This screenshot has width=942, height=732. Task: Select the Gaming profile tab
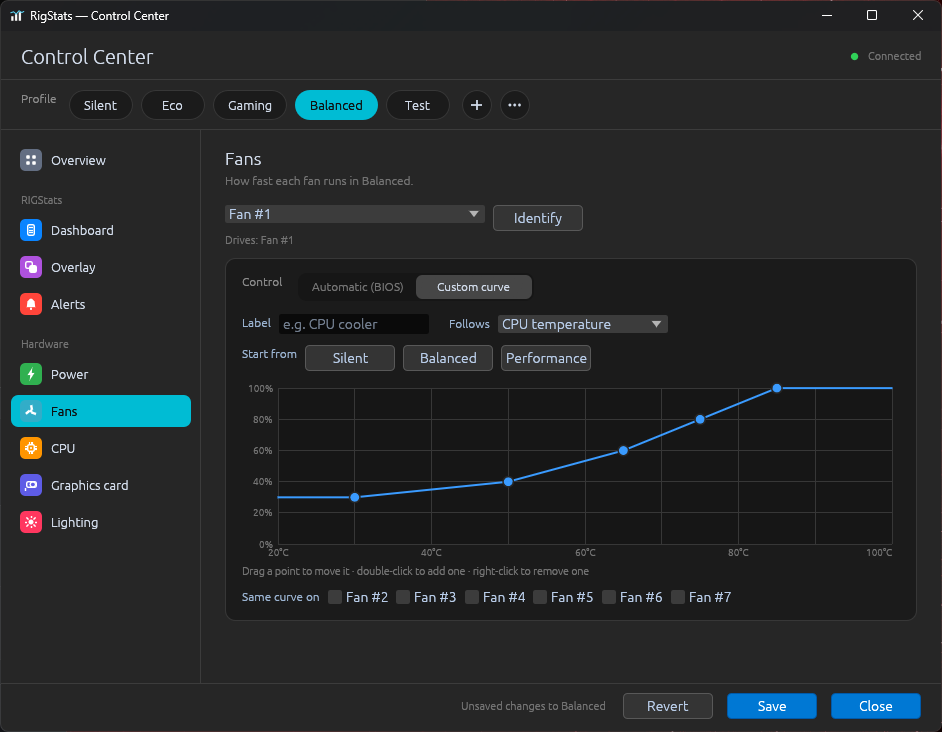250,105
